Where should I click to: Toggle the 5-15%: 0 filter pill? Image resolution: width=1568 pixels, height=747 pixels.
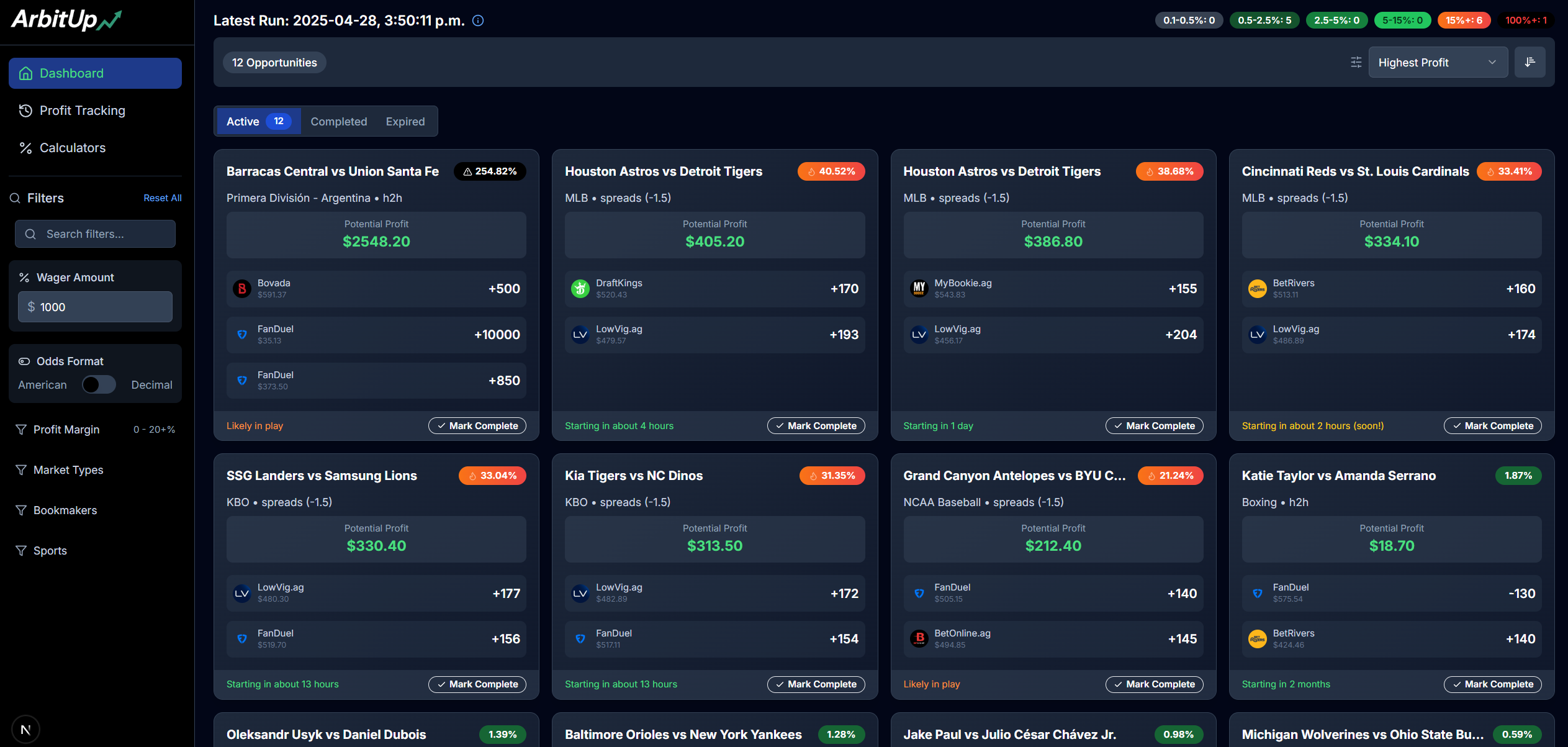coord(1402,20)
